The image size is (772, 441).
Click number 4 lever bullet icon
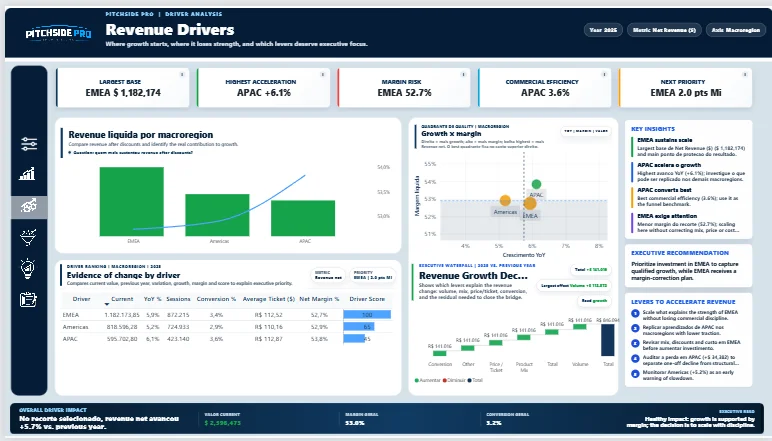pyautogui.click(x=635, y=358)
